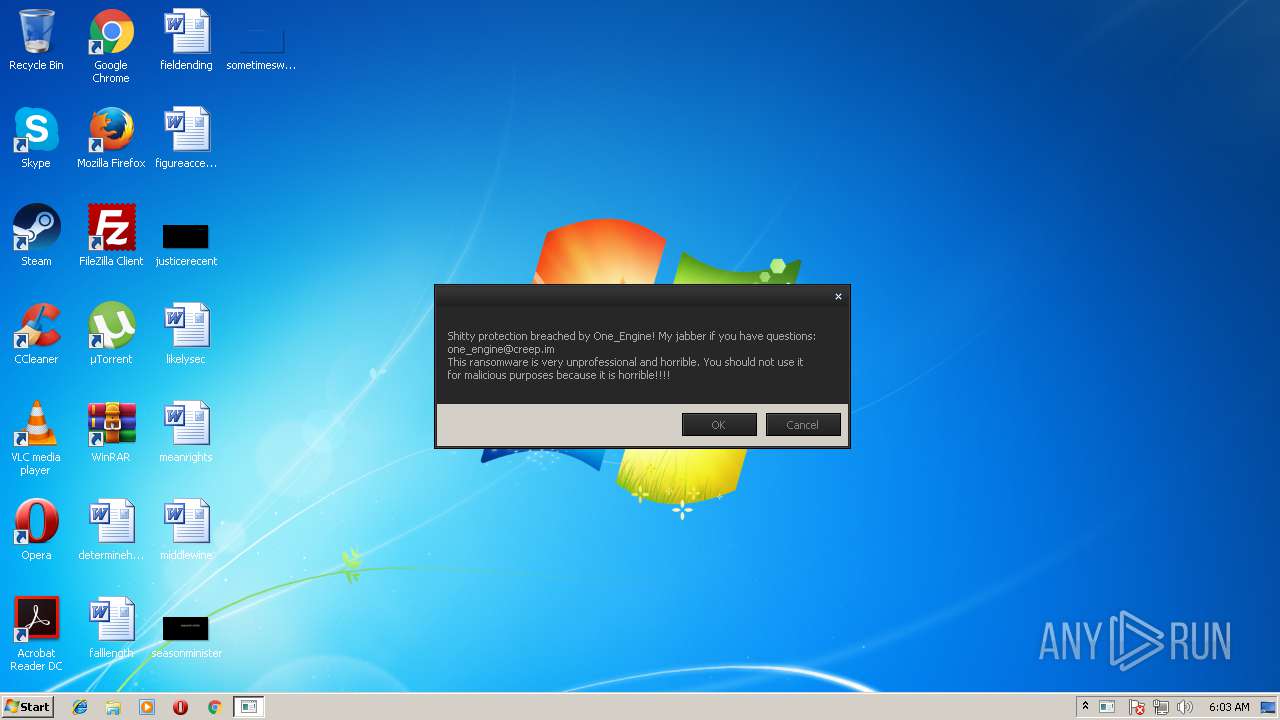This screenshot has width=1280, height=720.
Task: Open Chrome from the taskbar
Action: pyautogui.click(x=214, y=707)
